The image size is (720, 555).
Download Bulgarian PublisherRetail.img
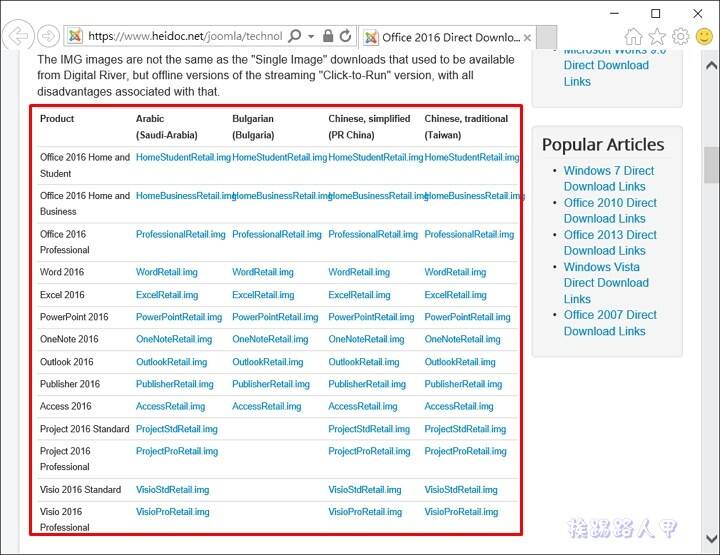tap(271, 384)
